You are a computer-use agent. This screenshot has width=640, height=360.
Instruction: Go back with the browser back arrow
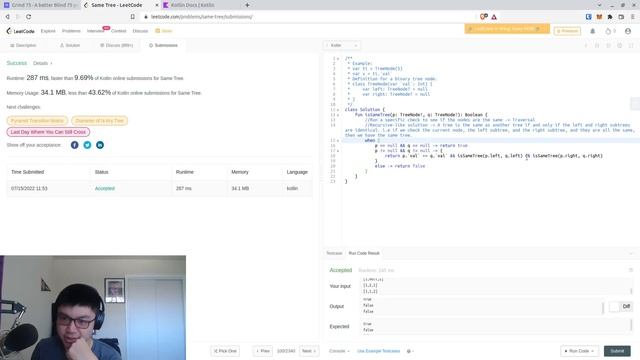point(7,17)
